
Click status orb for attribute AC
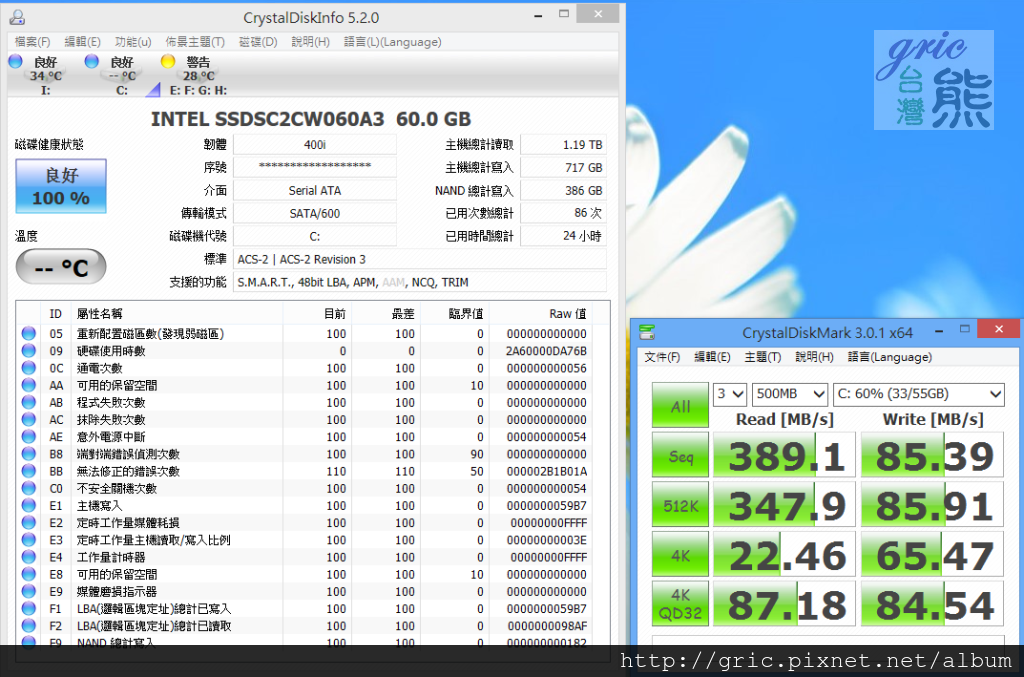(29, 420)
